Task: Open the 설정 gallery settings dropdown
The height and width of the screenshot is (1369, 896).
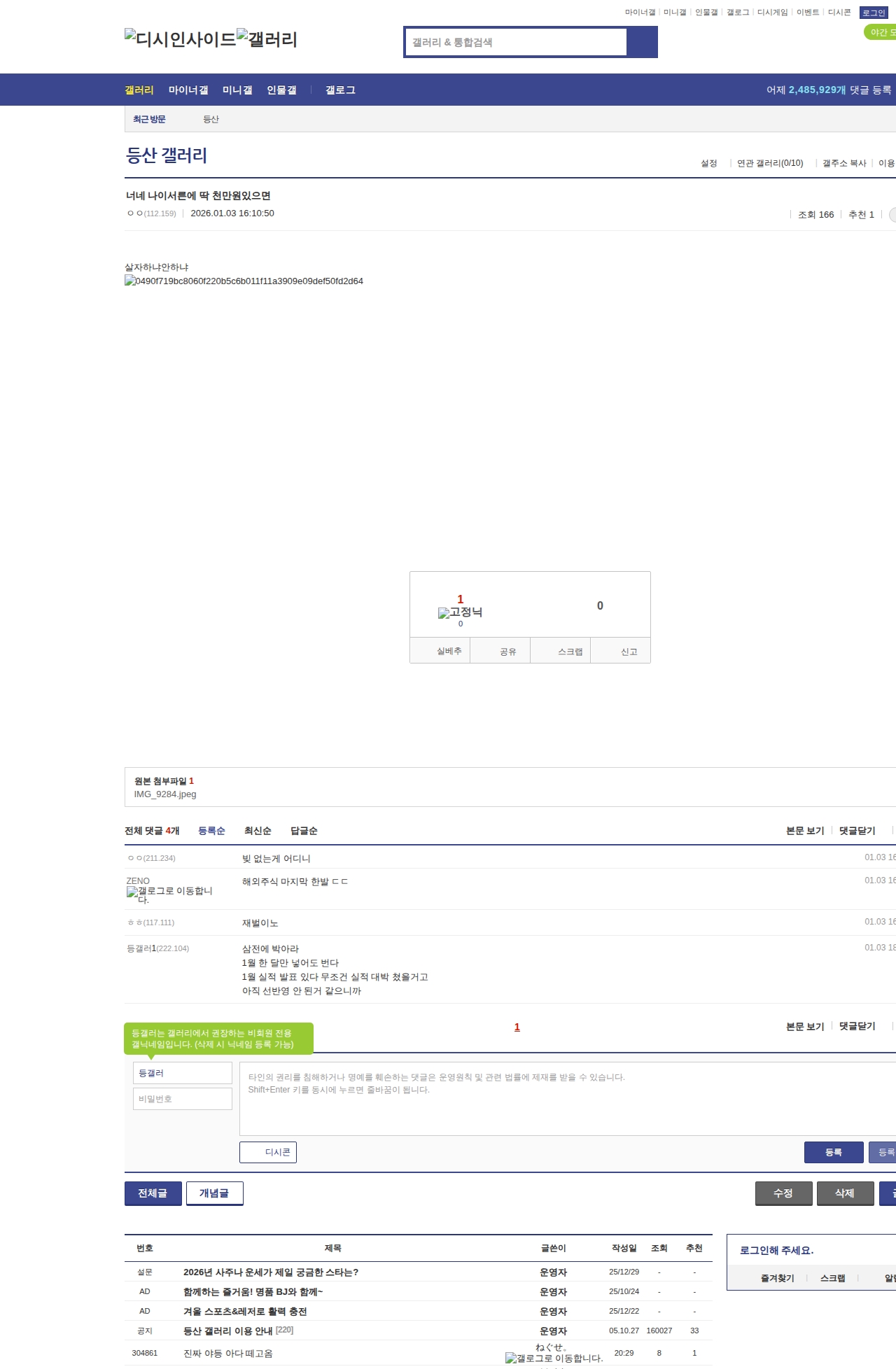Action: (709, 163)
